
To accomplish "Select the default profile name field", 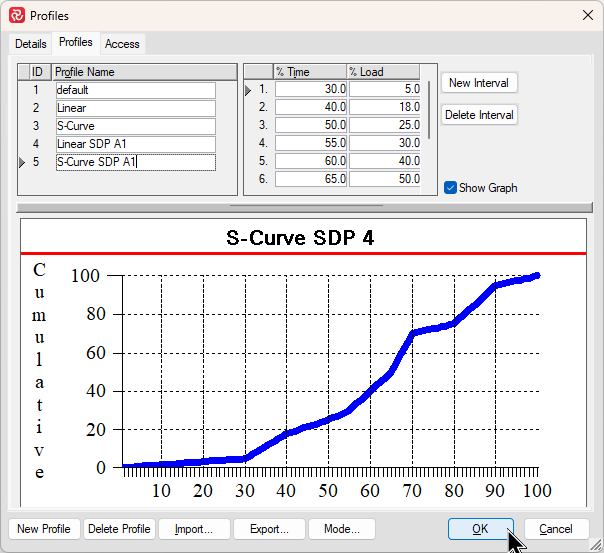I will pyautogui.click(x=135, y=90).
